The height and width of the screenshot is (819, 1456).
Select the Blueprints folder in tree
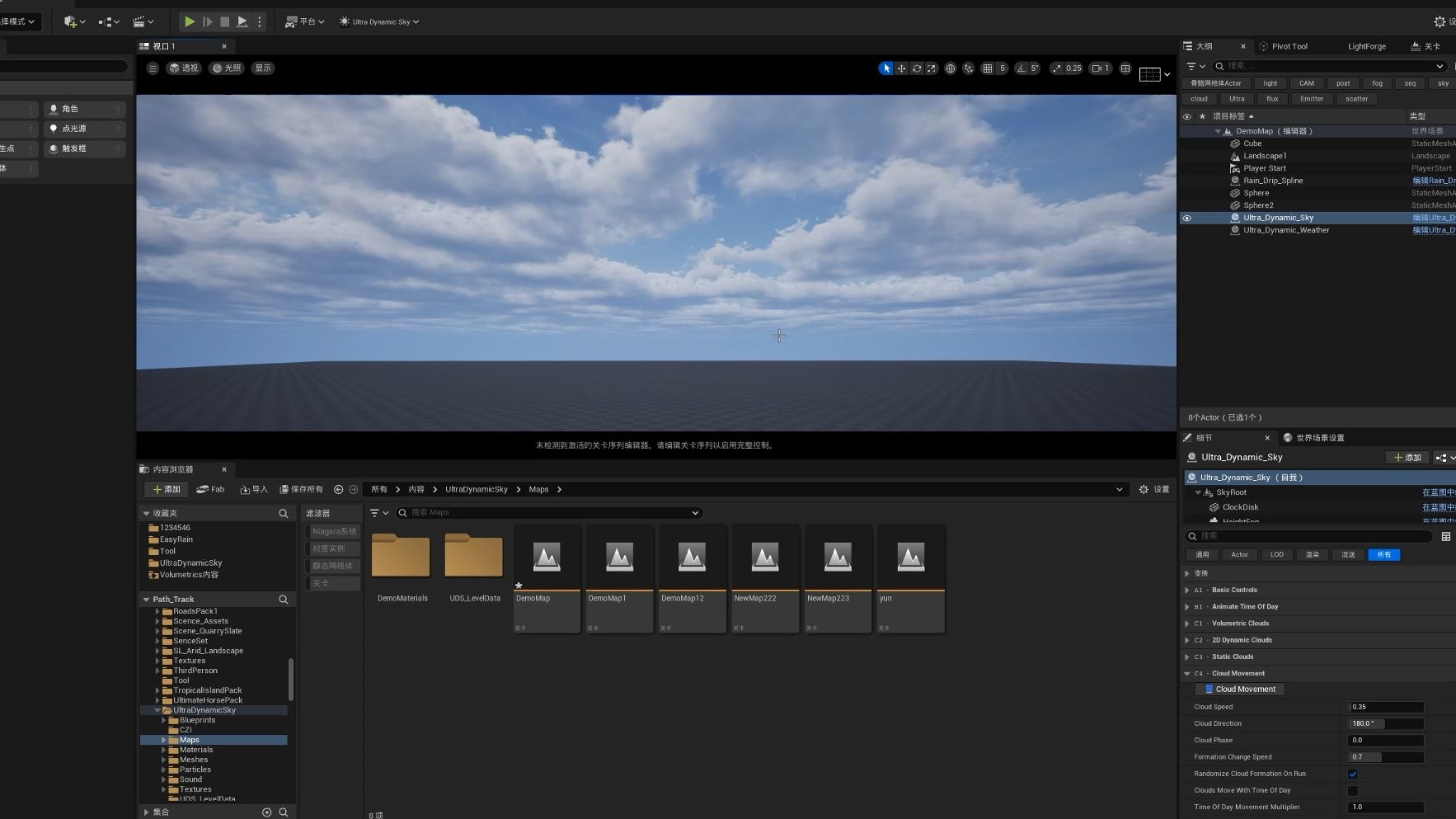click(197, 720)
